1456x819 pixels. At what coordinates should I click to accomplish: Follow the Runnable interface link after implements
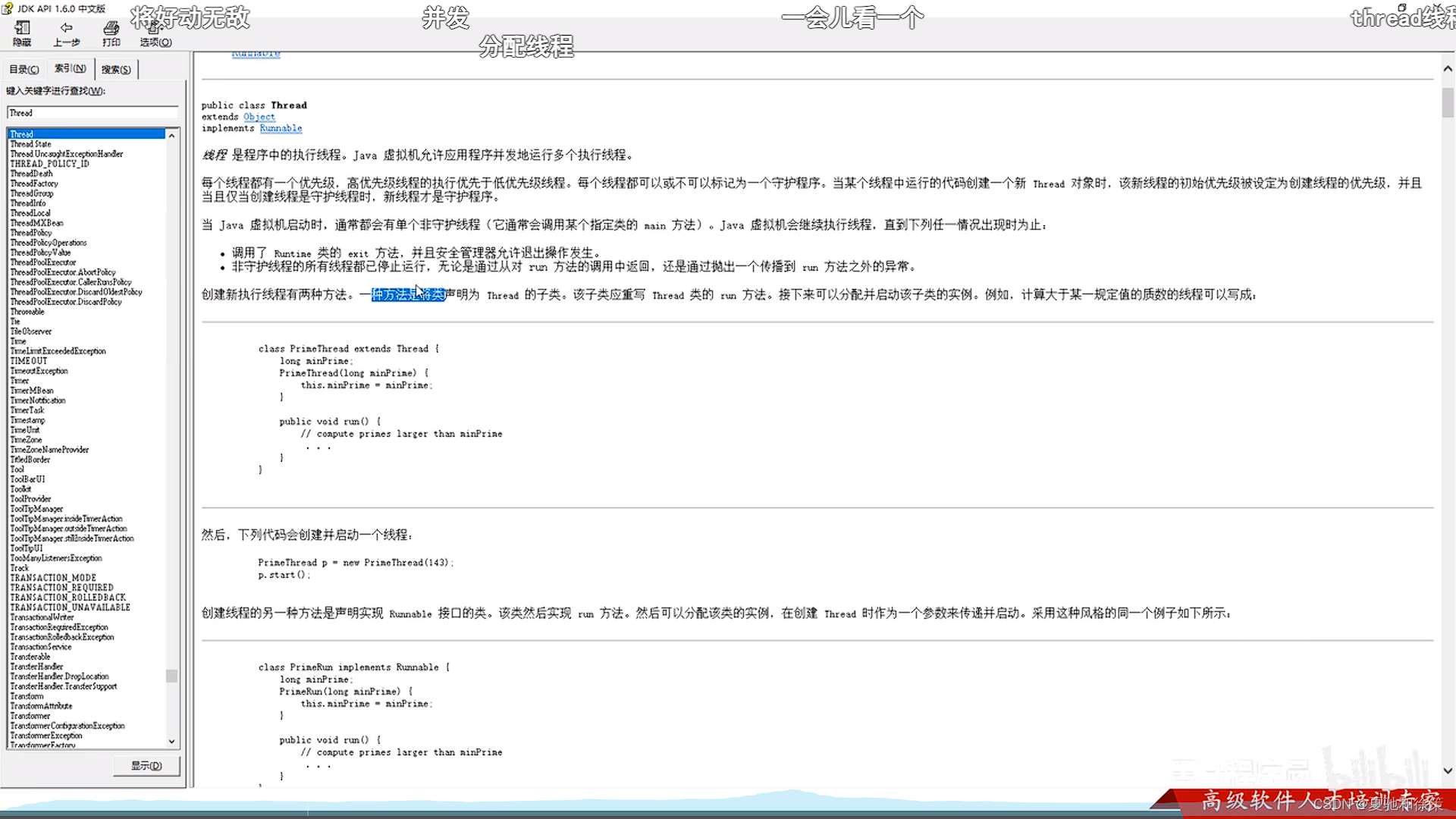tap(281, 128)
